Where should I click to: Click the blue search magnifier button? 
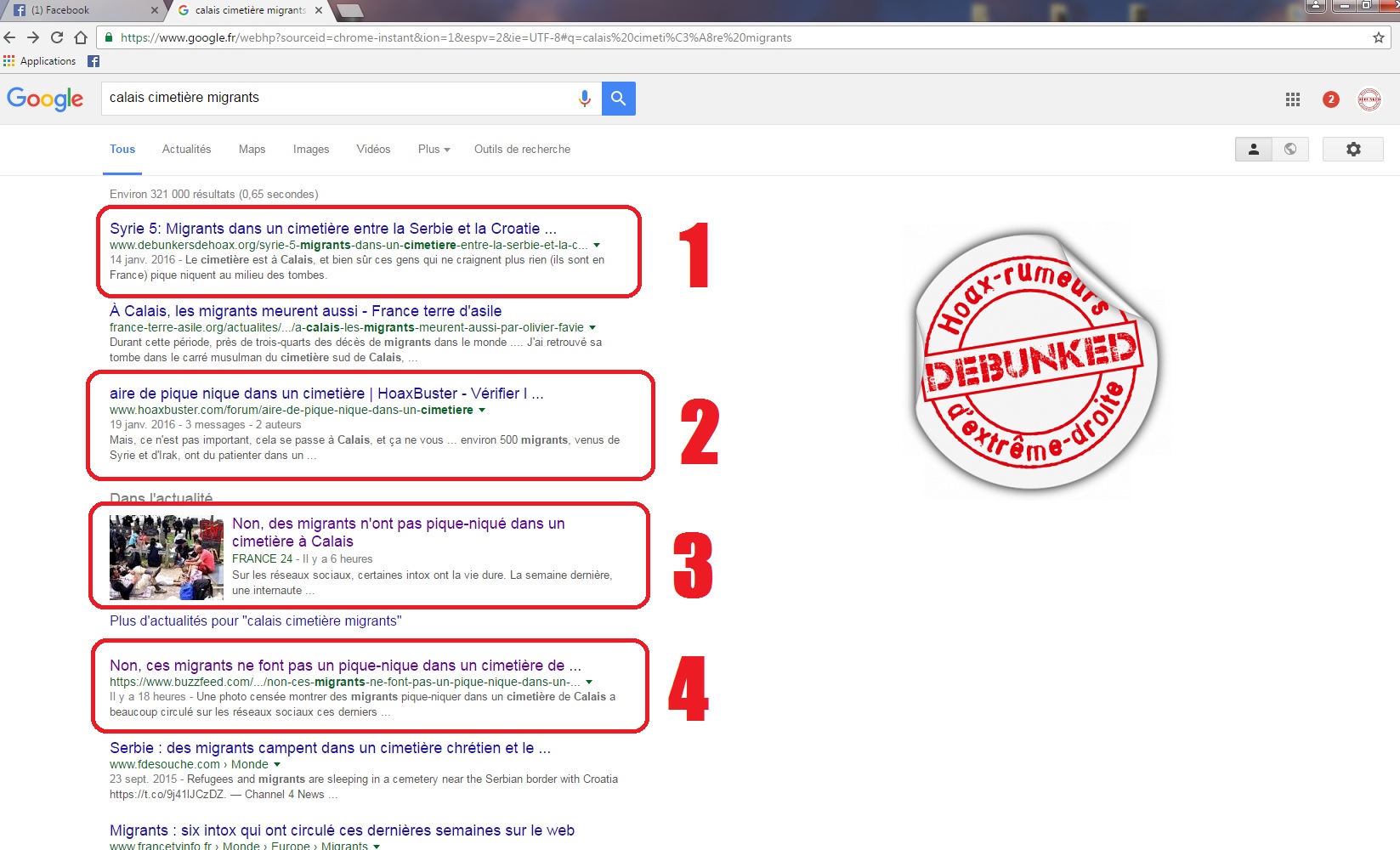tap(619, 99)
